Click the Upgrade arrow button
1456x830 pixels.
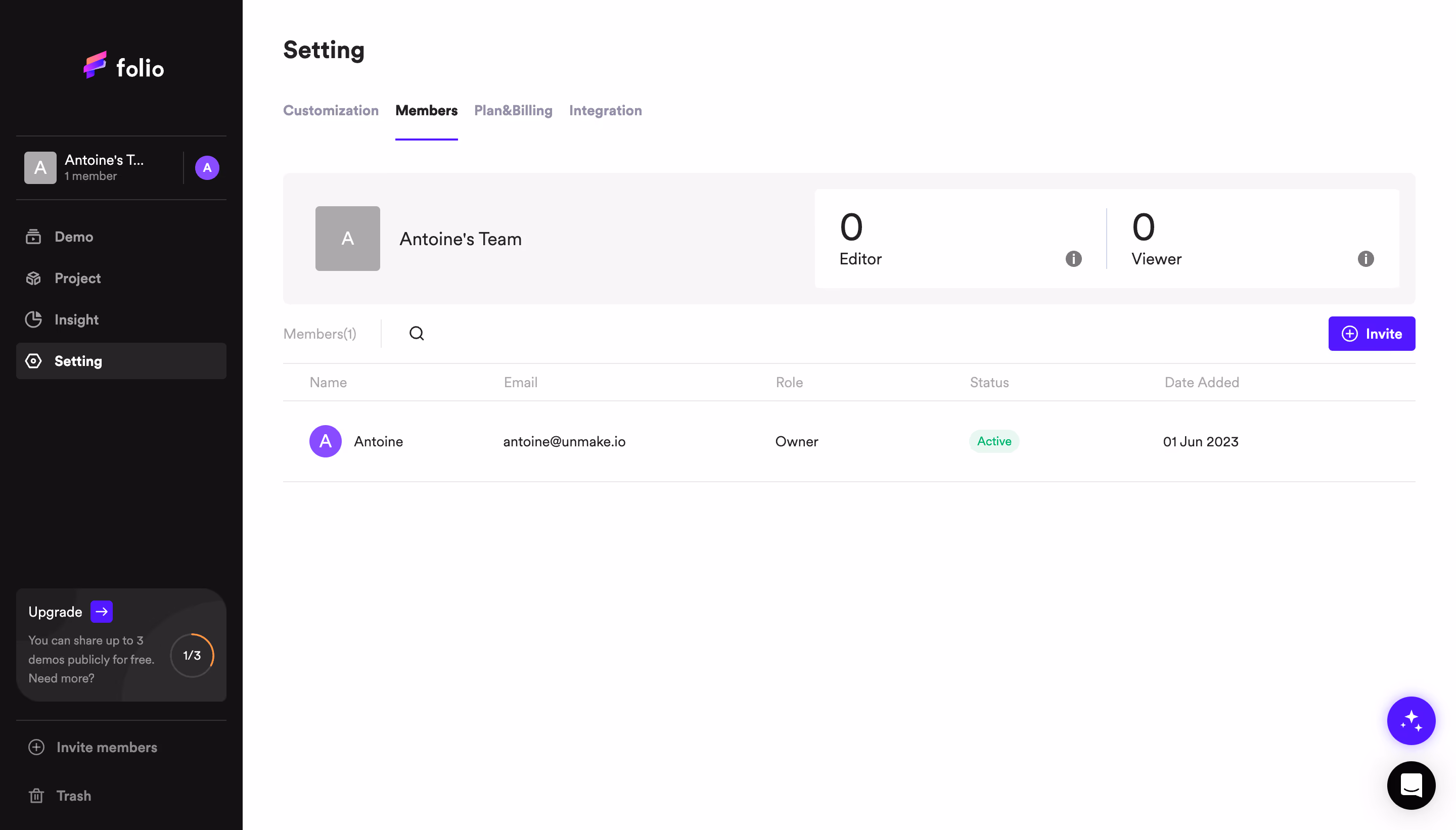point(102,612)
